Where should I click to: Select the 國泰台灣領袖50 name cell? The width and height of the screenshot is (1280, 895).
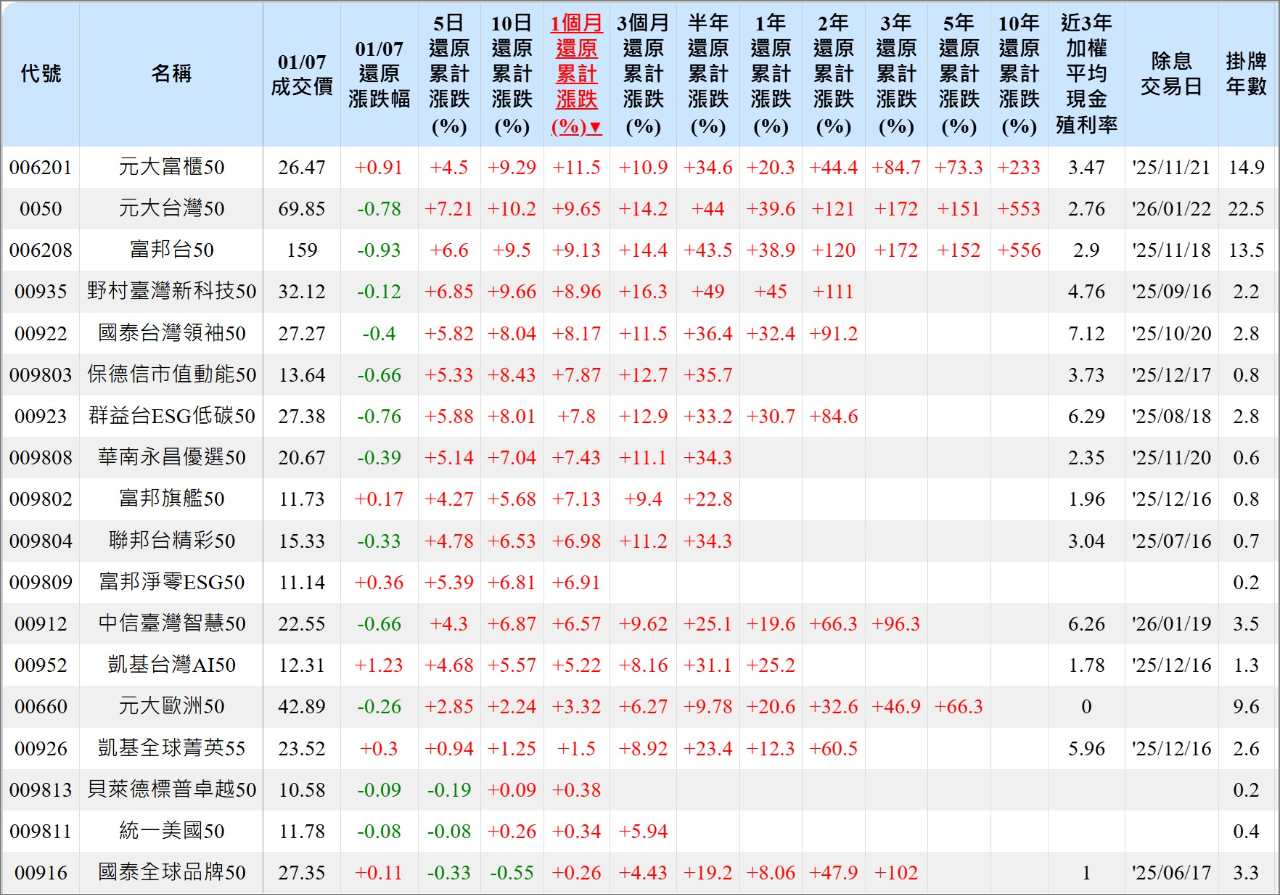click(172, 334)
